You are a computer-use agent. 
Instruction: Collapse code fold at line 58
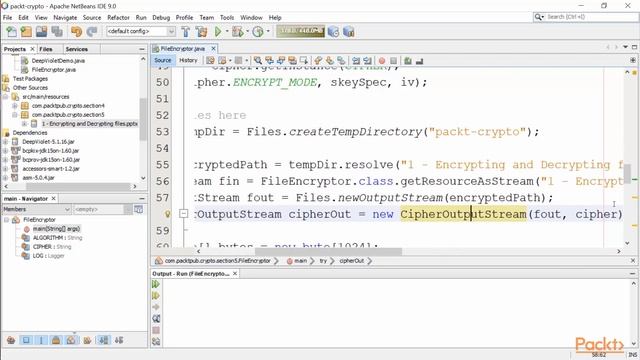pyautogui.click(x=184, y=213)
